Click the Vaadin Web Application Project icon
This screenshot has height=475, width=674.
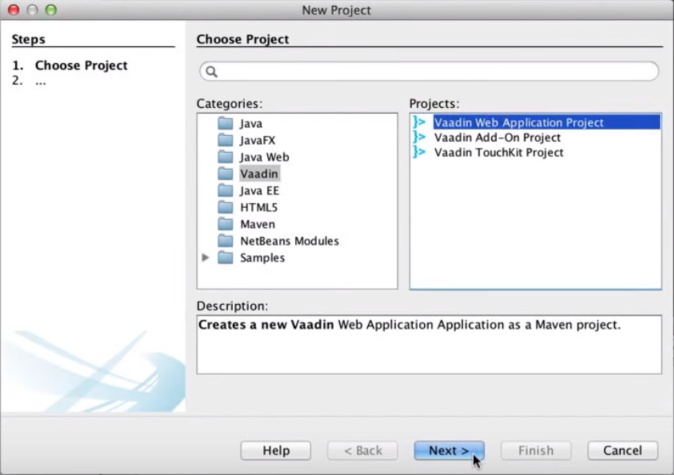click(x=419, y=122)
